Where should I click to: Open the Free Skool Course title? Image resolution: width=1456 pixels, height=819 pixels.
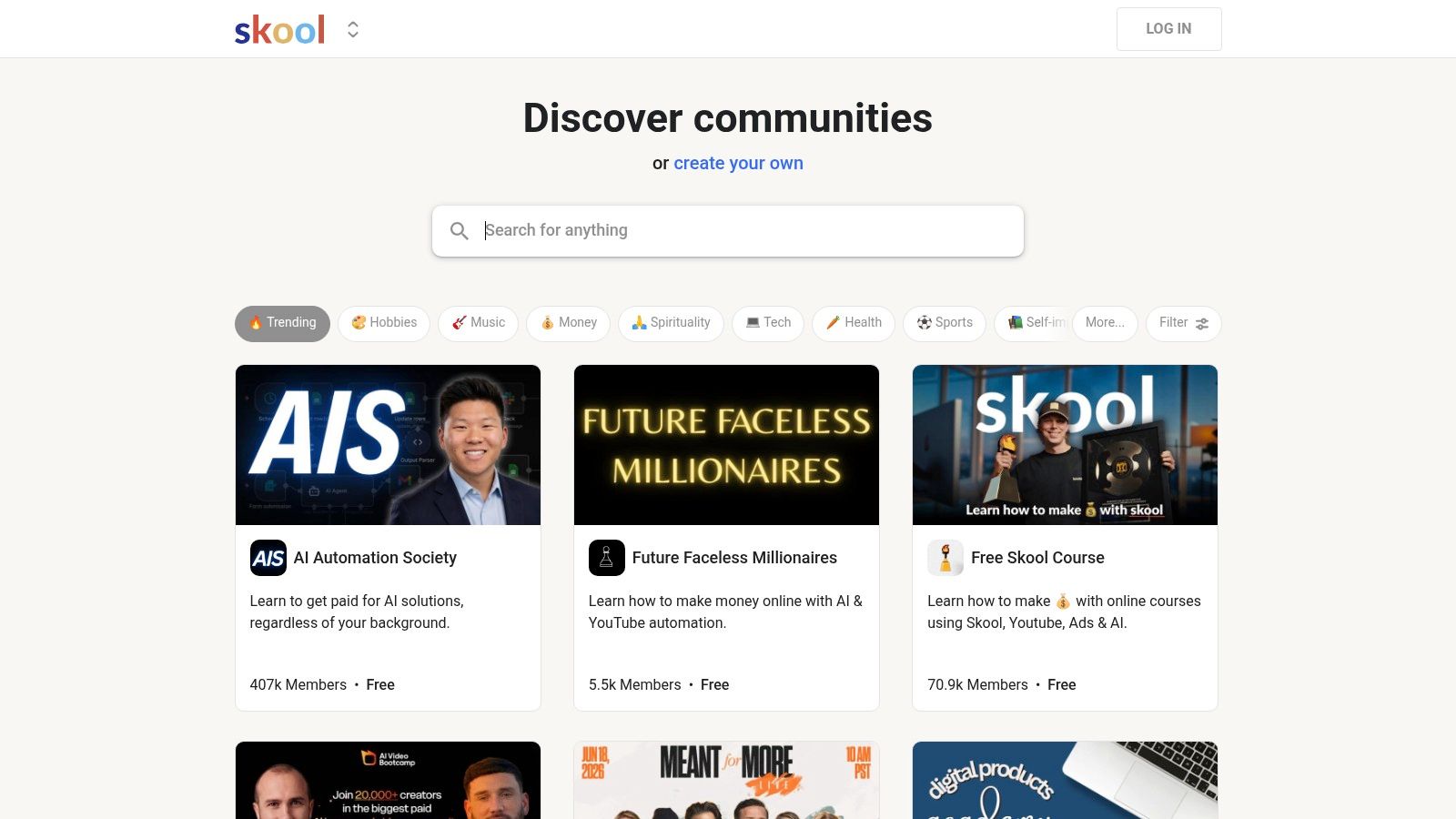[x=1037, y=558]
